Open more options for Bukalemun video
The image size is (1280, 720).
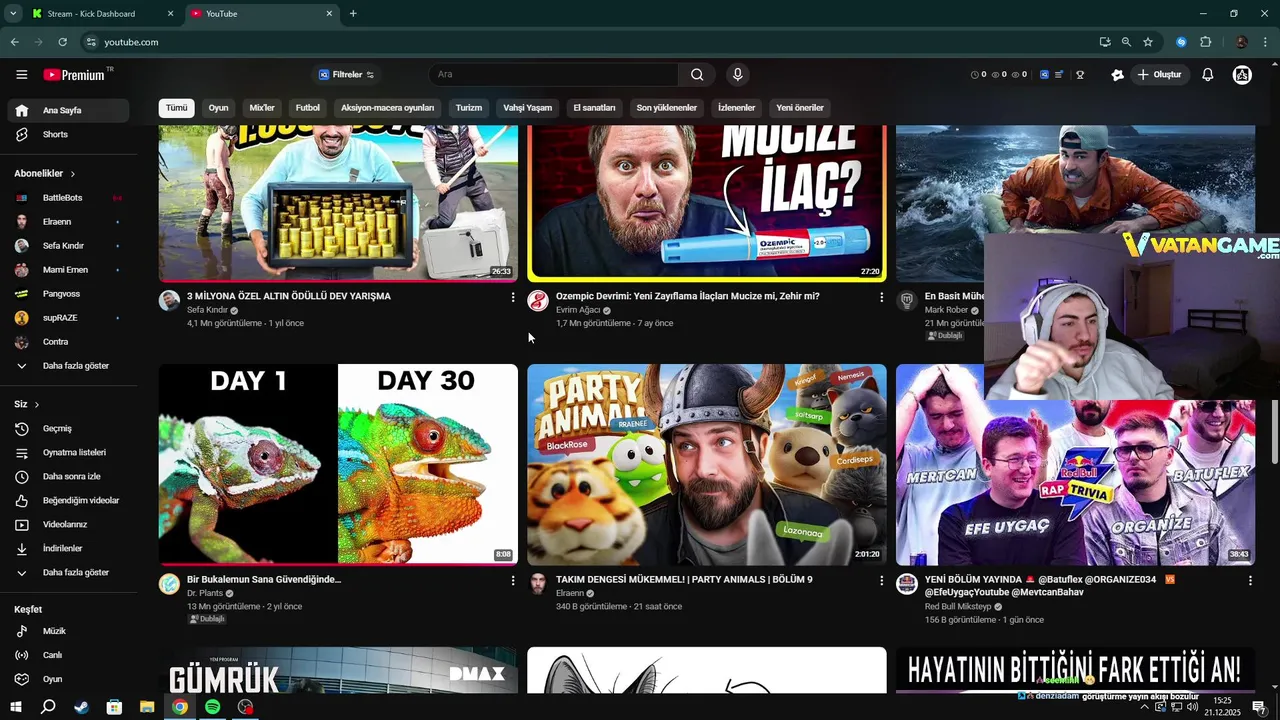[x=513, y=580]
